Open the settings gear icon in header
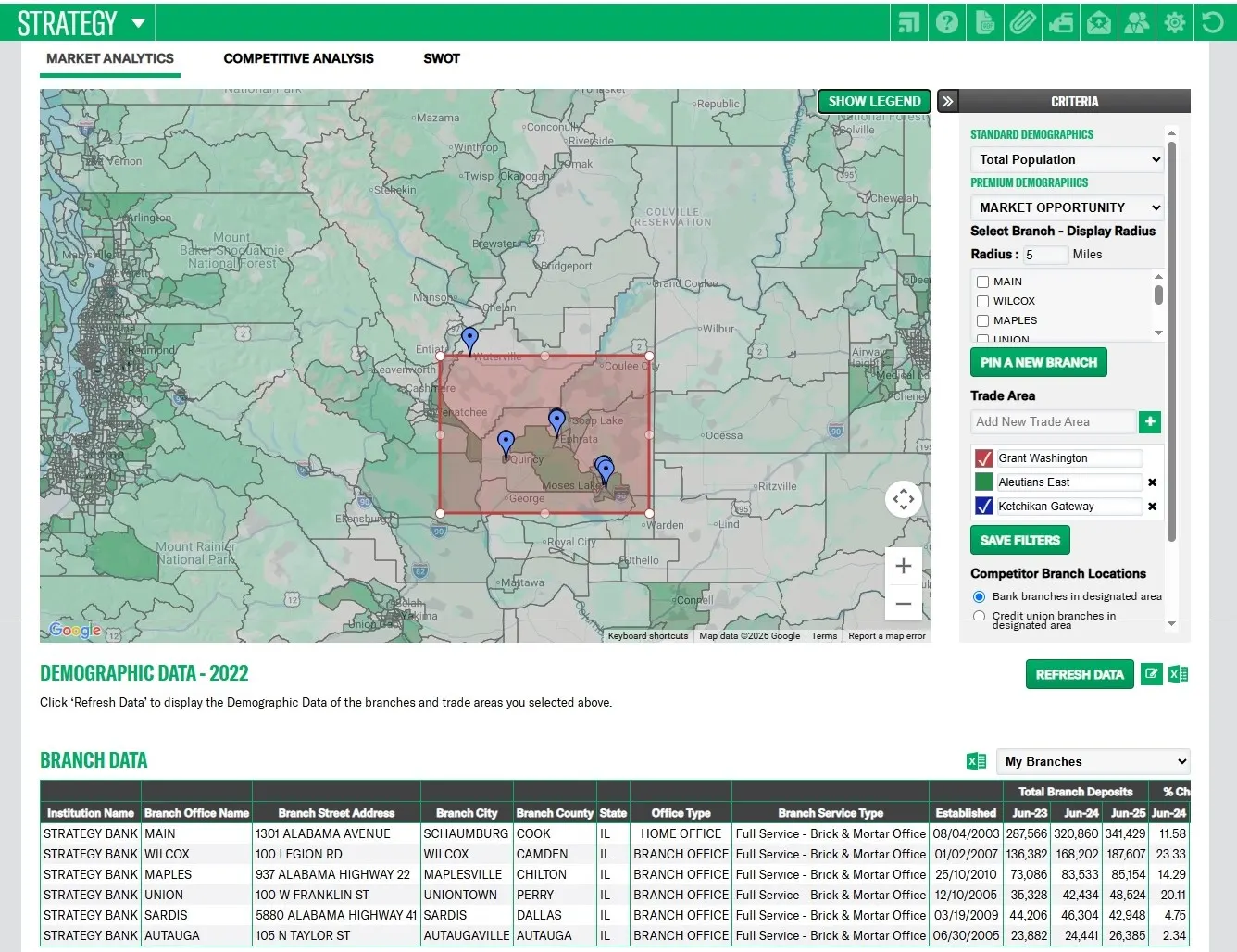Screen dimensions: 1237x952 1175,22
